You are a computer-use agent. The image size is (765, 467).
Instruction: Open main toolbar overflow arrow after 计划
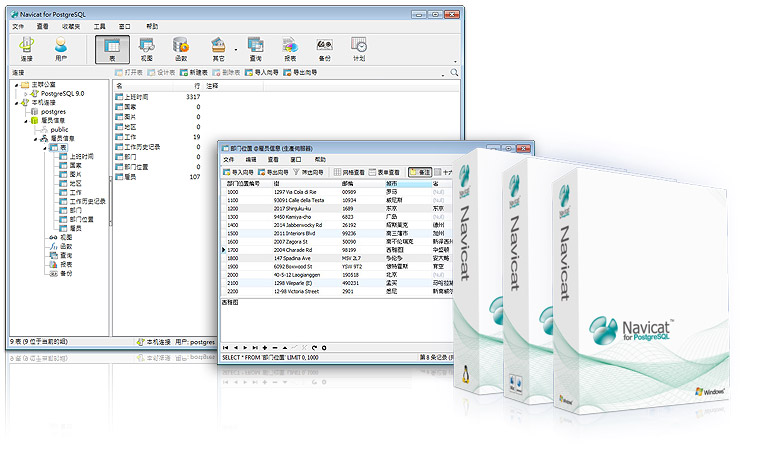coord(455,61)
